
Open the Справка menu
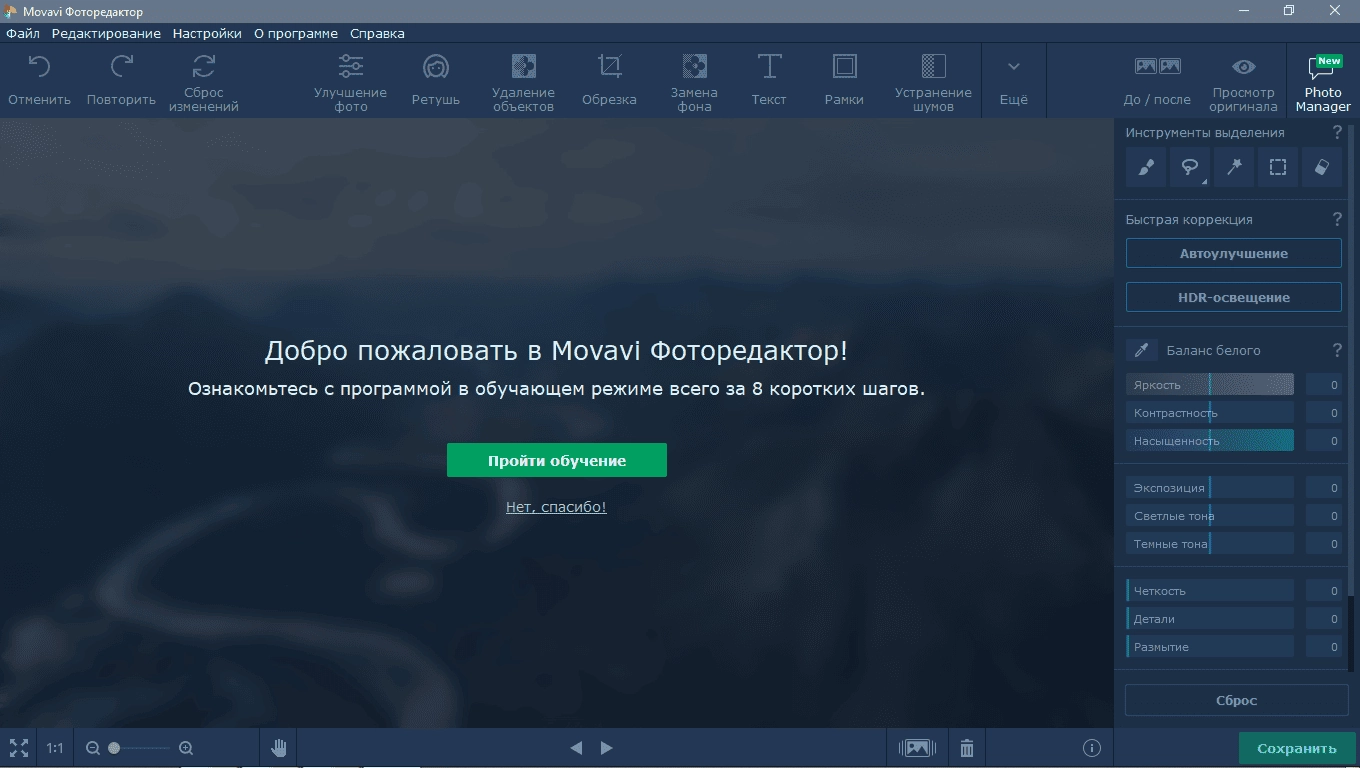pos(377,33)
